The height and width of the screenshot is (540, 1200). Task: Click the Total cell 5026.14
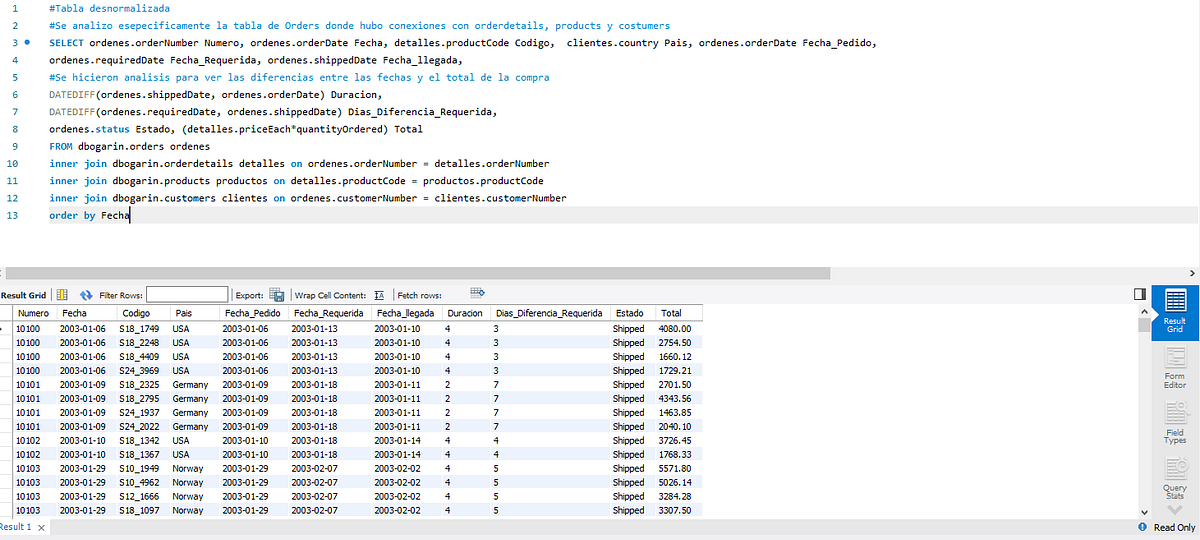680,482
